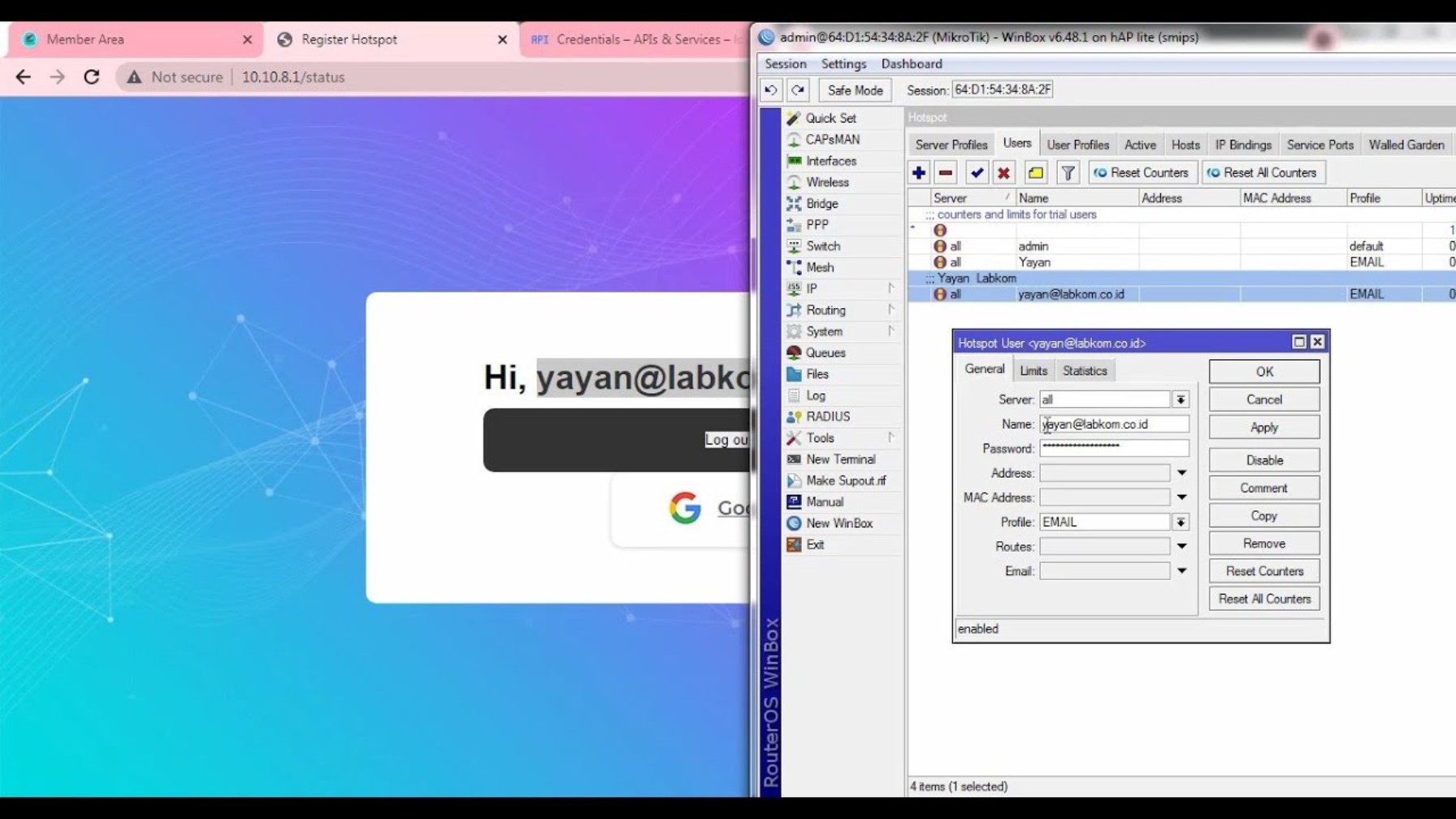1456x819 pixels.
Task: Click Cancel in Hotspot User dialog
Action: (1264, 400)
